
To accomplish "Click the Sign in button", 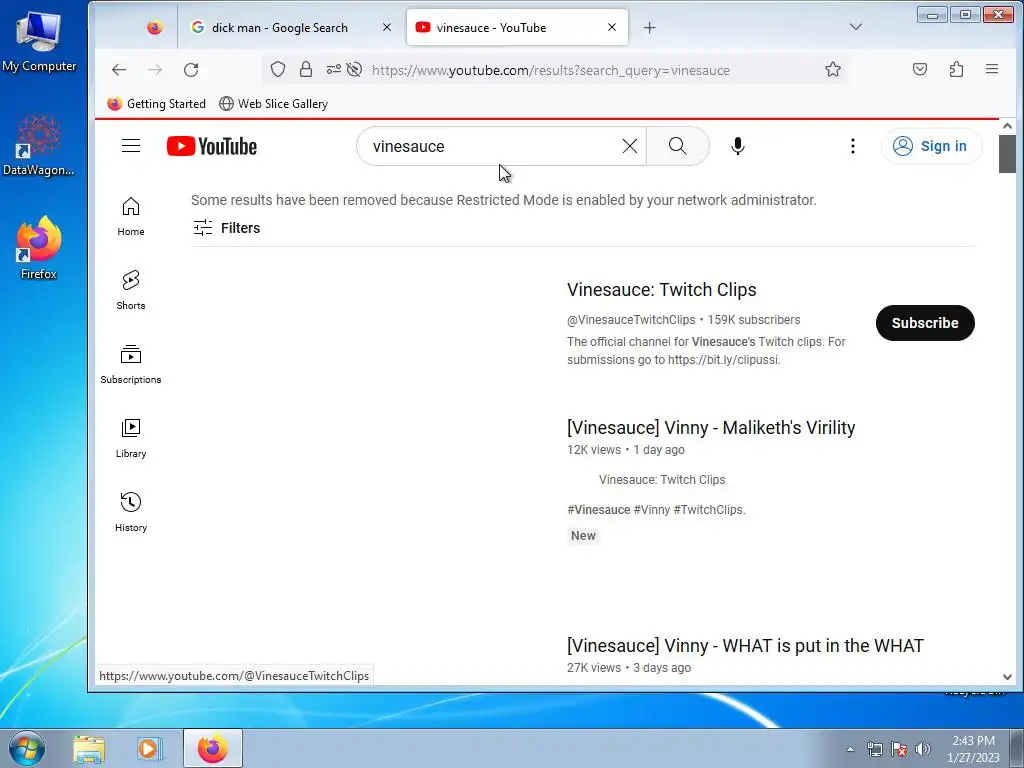I will (931, 146).
